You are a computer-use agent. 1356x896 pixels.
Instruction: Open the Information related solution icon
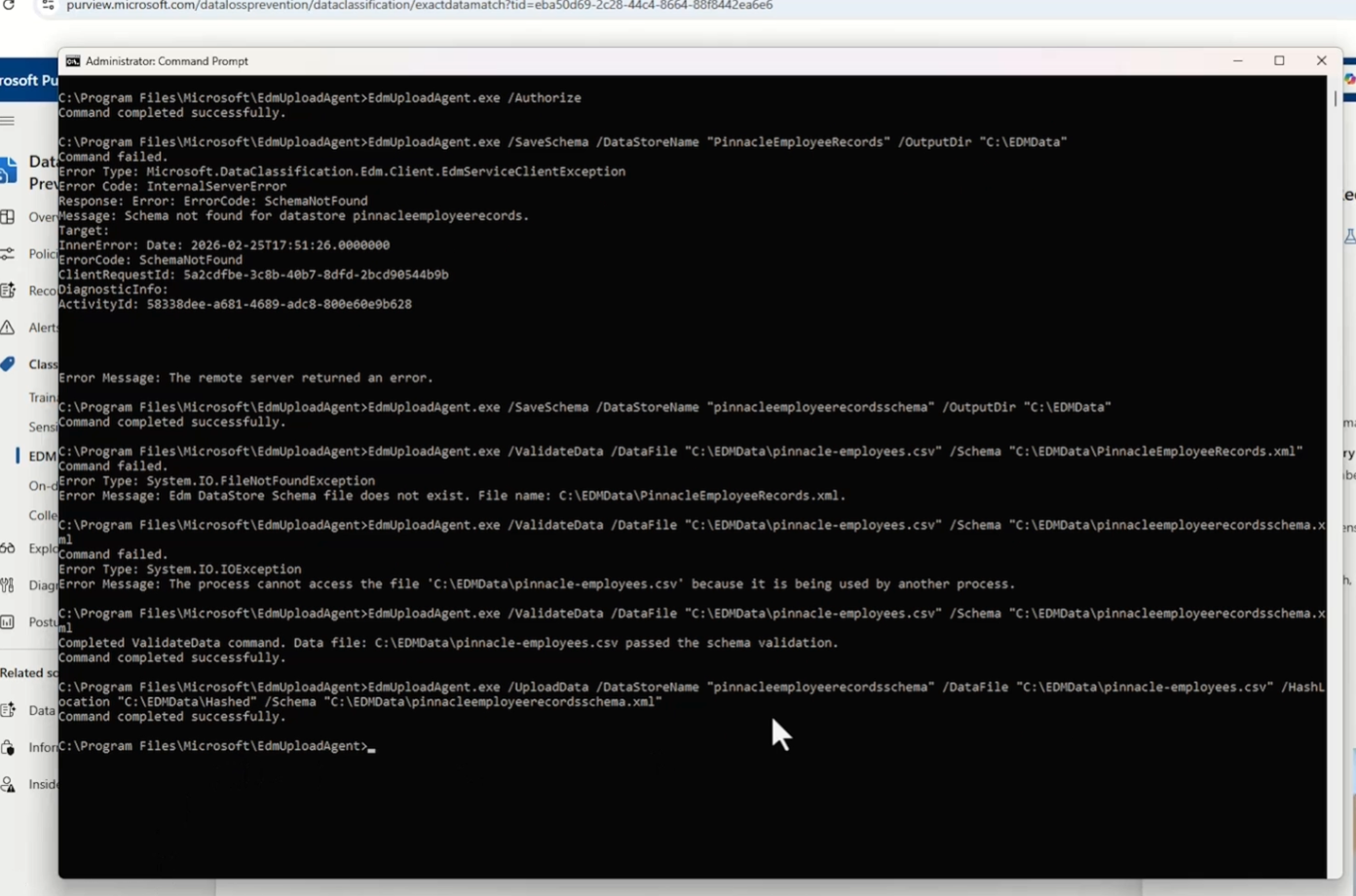pyautogui.click(x=8, y=747)
